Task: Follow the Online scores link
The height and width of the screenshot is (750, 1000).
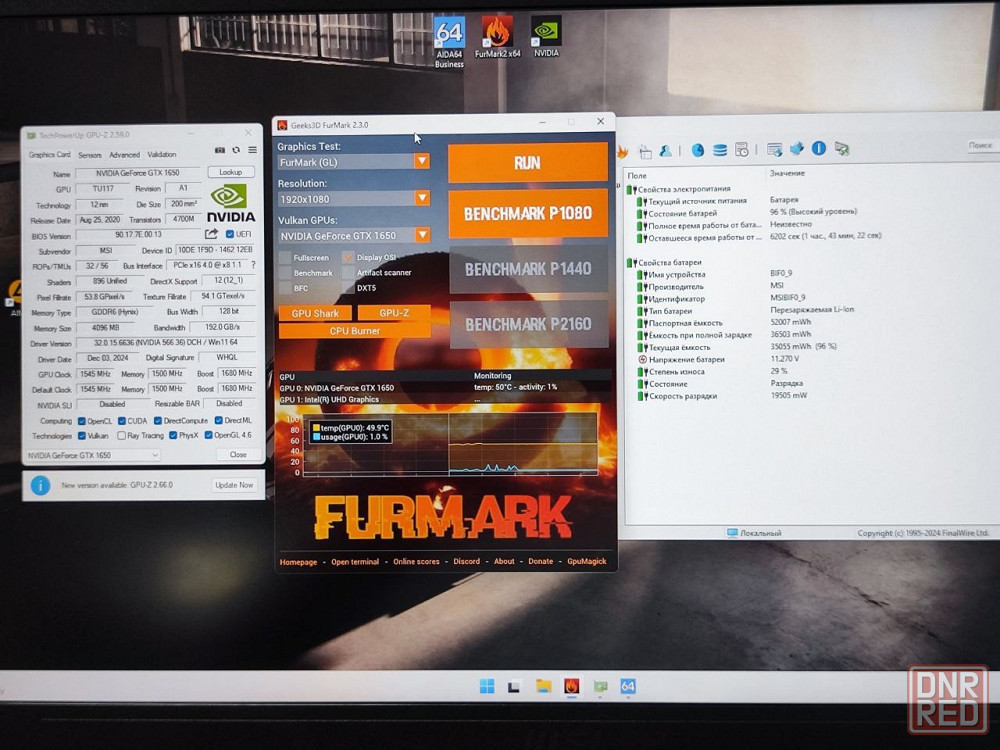Action: tap(416, 562)
